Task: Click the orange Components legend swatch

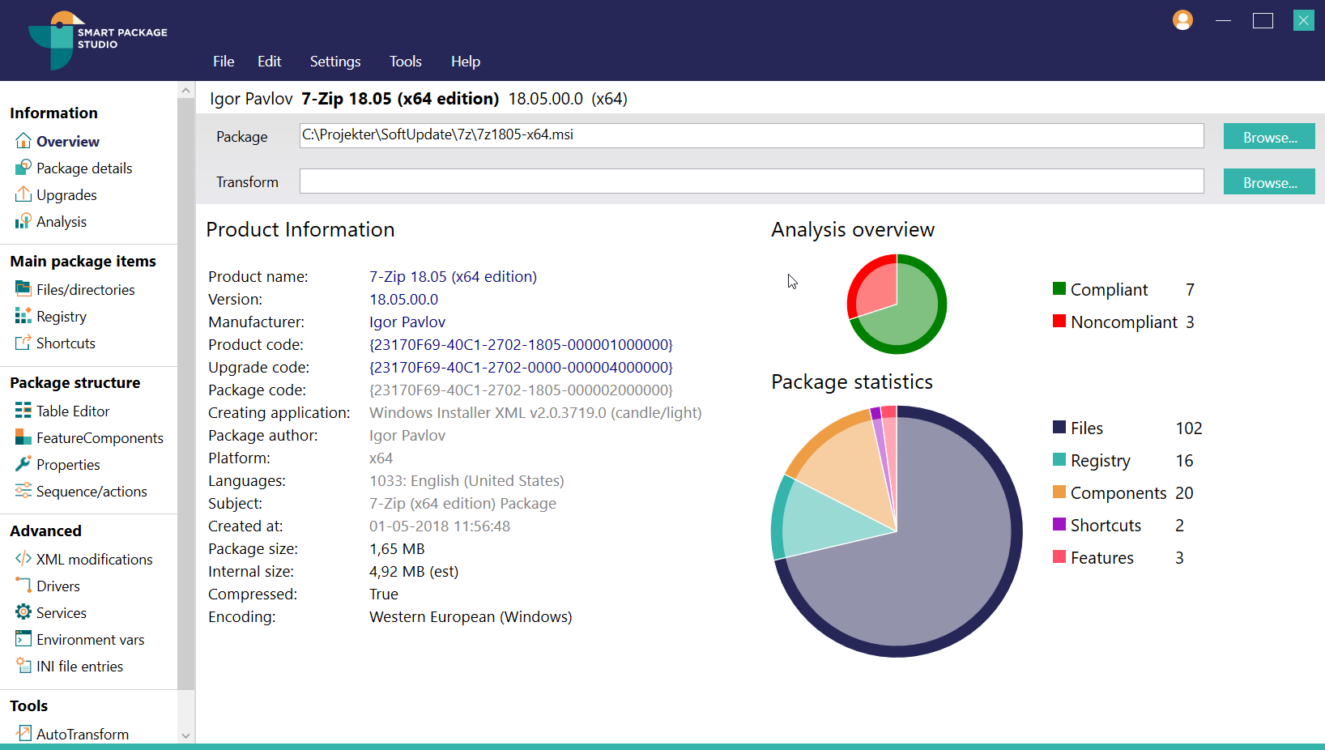Action: pyautogui.click(x=1059, y=492)
